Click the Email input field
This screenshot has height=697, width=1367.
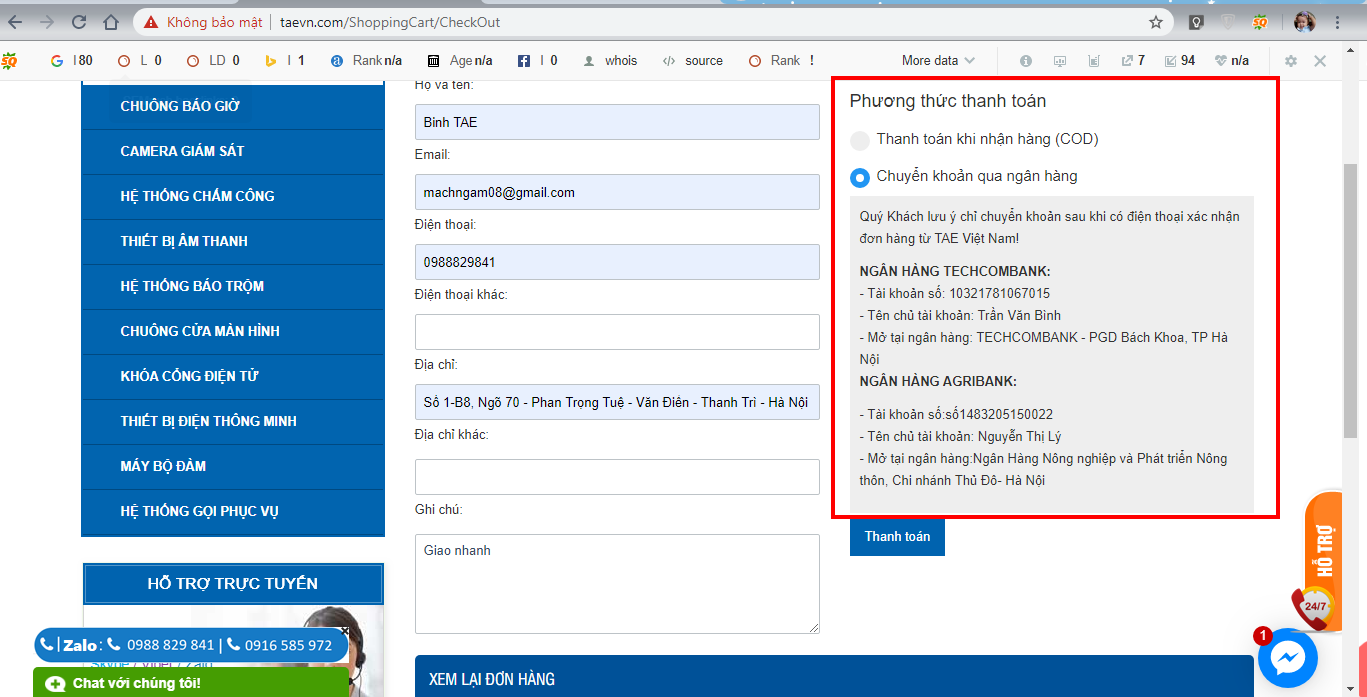pyautogui.click(x=617, y=192)
